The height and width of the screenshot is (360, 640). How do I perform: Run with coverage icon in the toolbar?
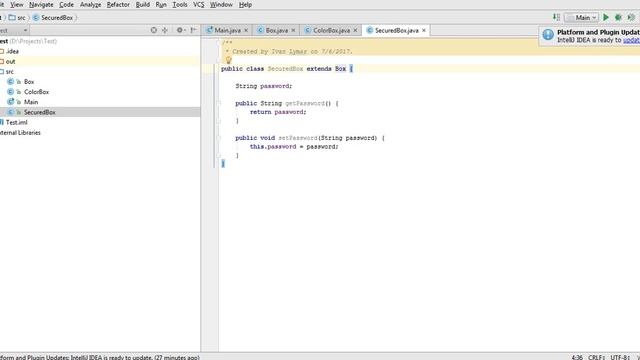pyautogui.click(x=631, y=18)
